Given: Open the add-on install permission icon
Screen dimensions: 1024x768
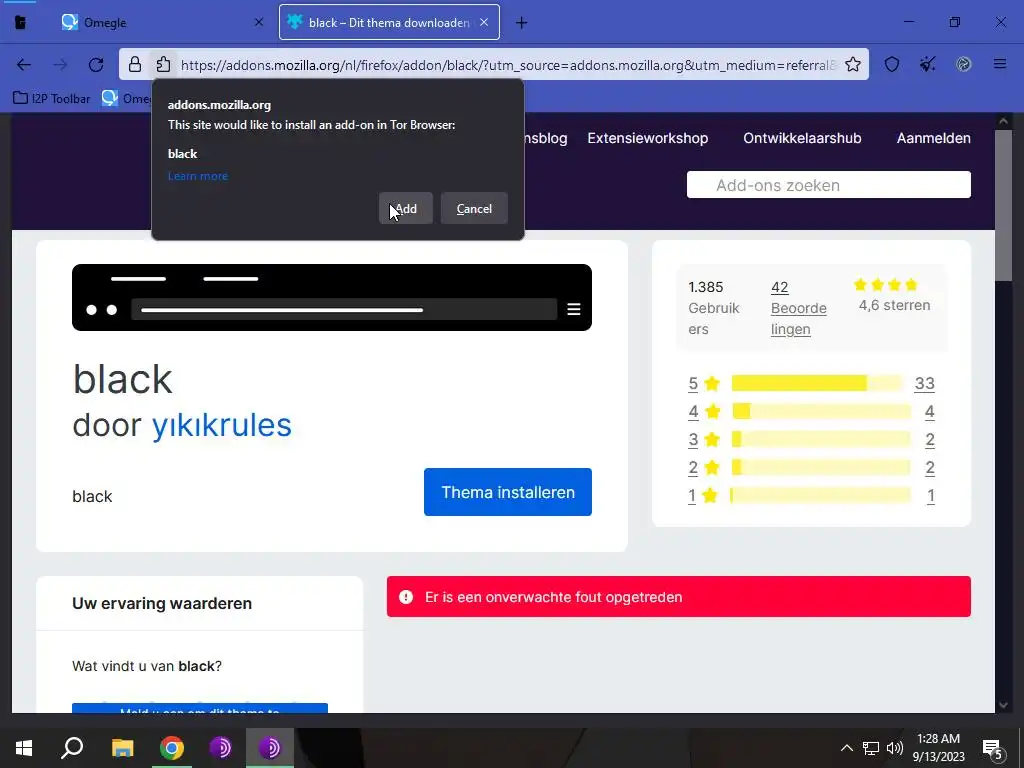Looking at the screenshot, I should coord(163,64).
